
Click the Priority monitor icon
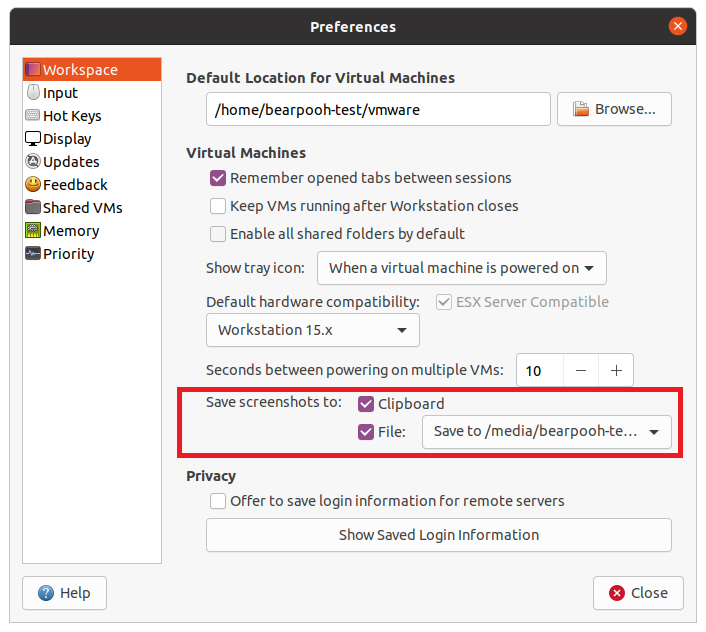click(33, 253)
